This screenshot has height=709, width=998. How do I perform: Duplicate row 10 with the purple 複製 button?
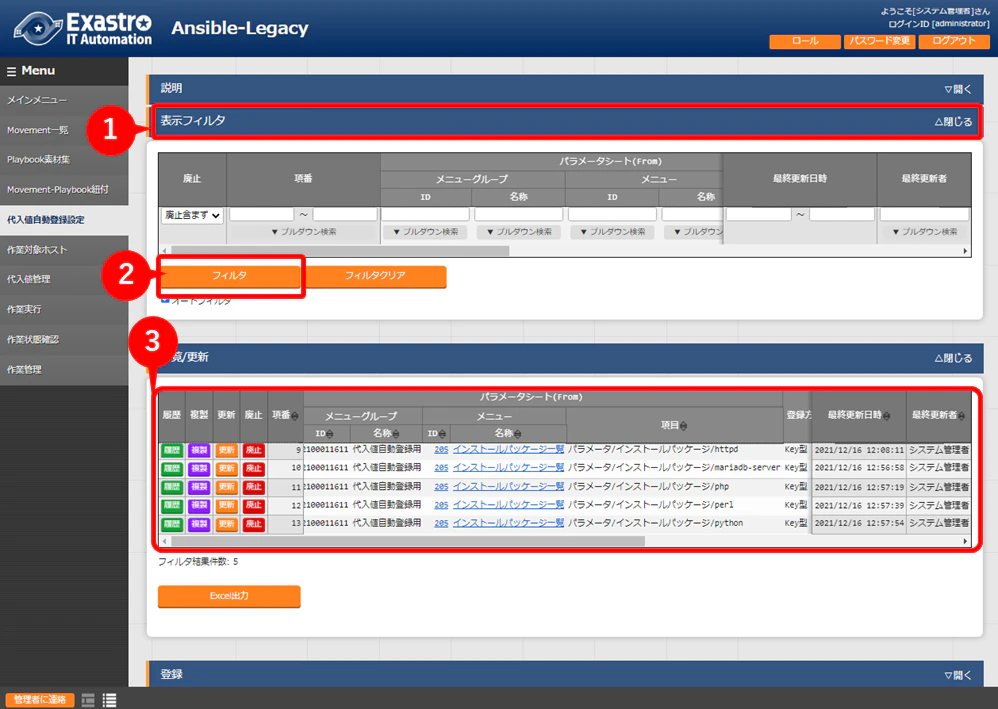point(199,468)
